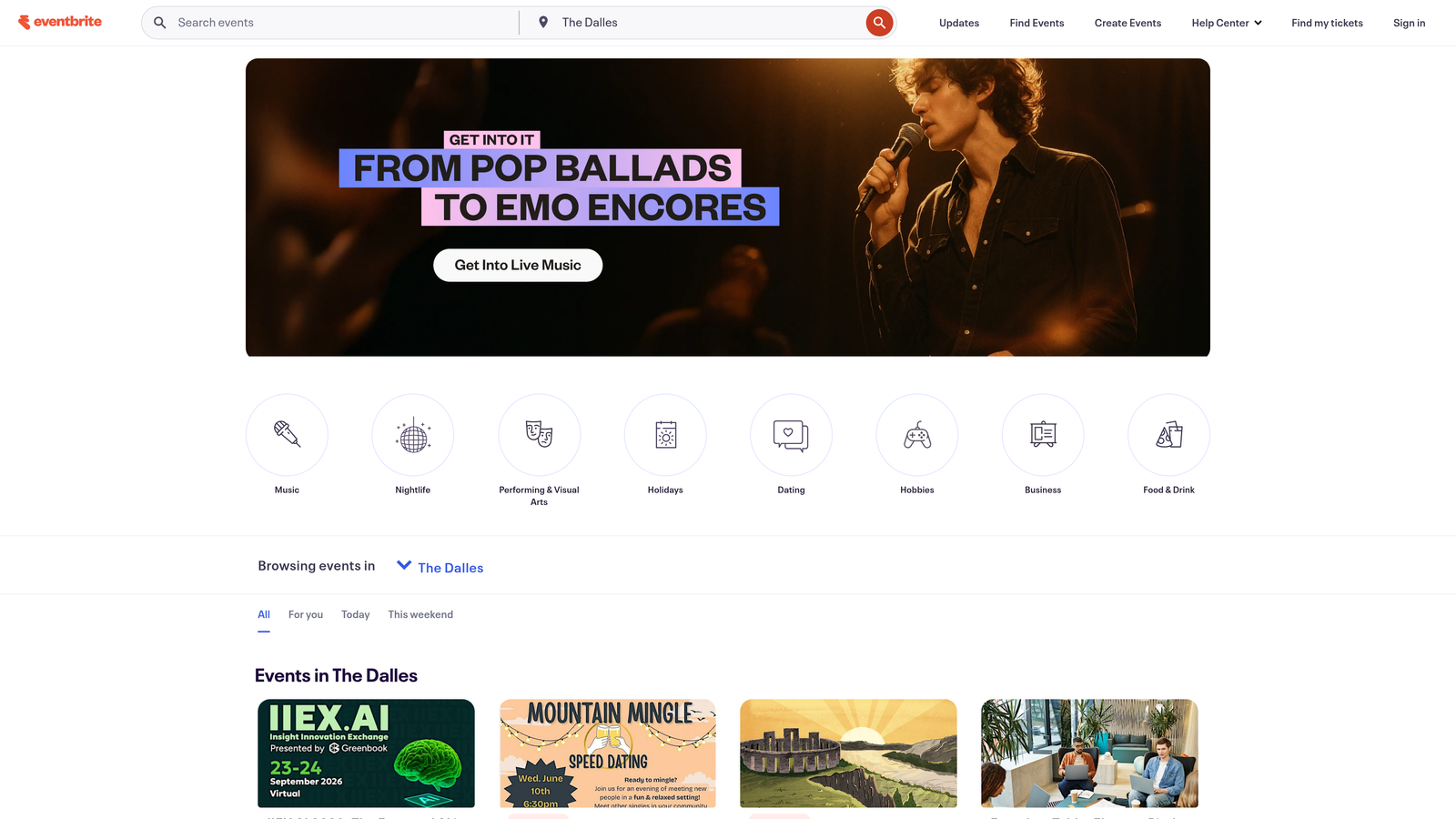Click the orange search submit button

879,23
